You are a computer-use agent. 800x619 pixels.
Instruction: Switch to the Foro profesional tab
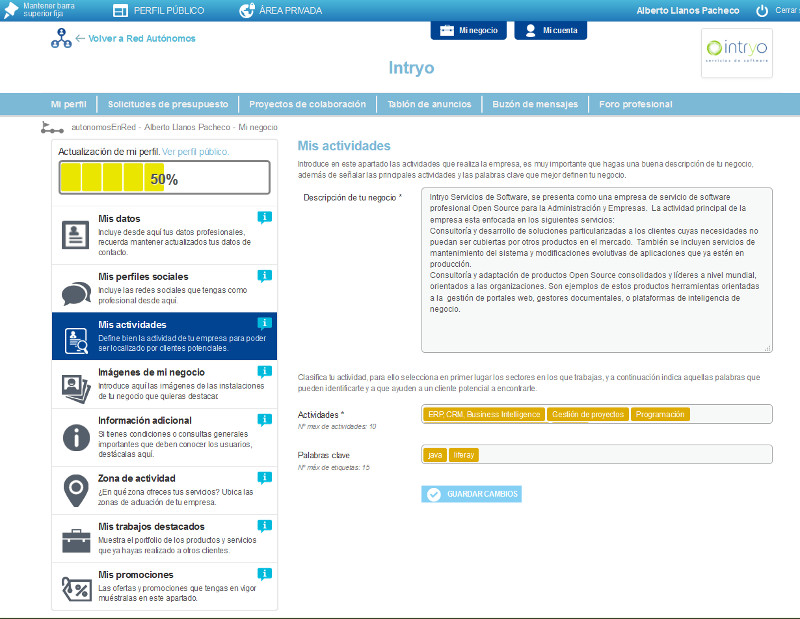point(635,104)
